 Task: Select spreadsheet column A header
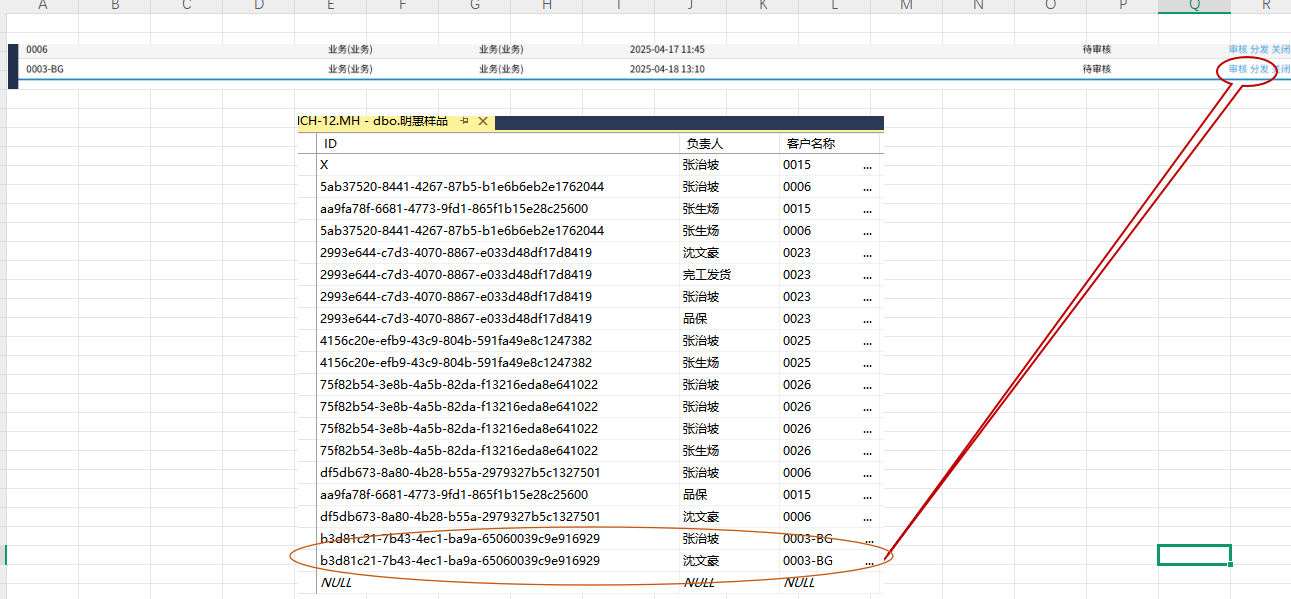coord(42,6)
